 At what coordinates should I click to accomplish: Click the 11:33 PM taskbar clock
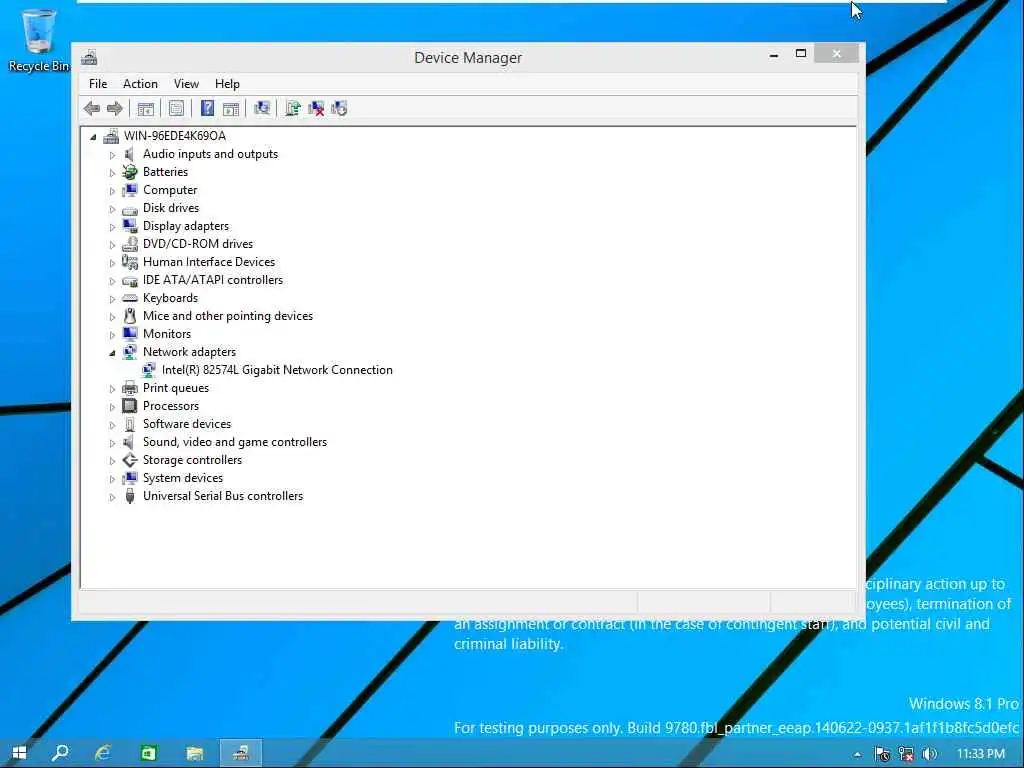(980, 754)
